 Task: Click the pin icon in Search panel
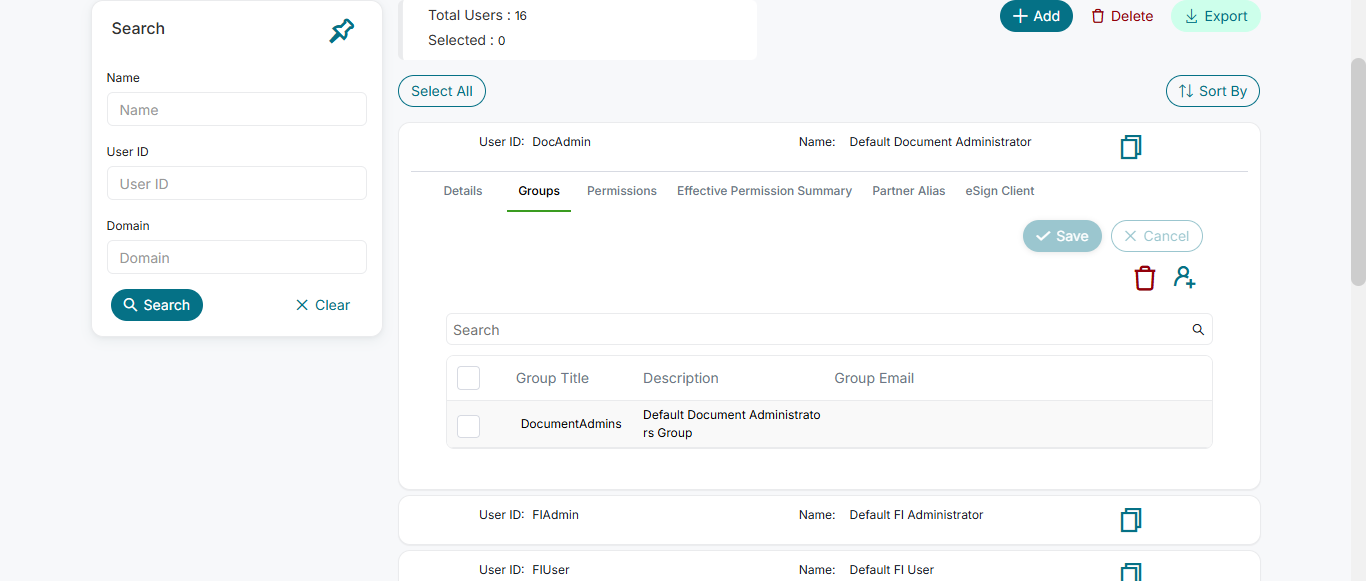coord(342,31)
